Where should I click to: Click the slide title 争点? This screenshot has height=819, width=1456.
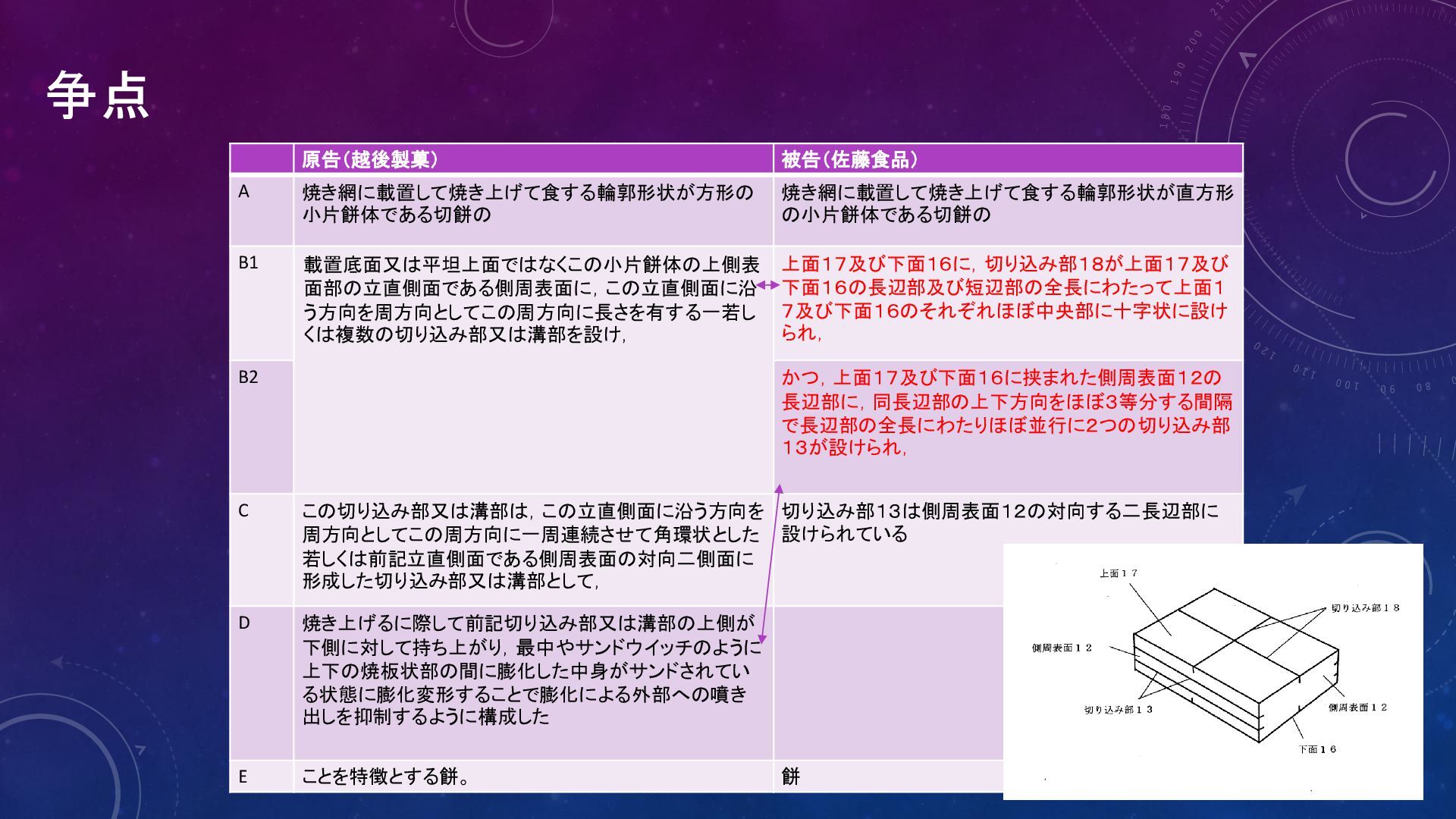click(x=98, y=96)
